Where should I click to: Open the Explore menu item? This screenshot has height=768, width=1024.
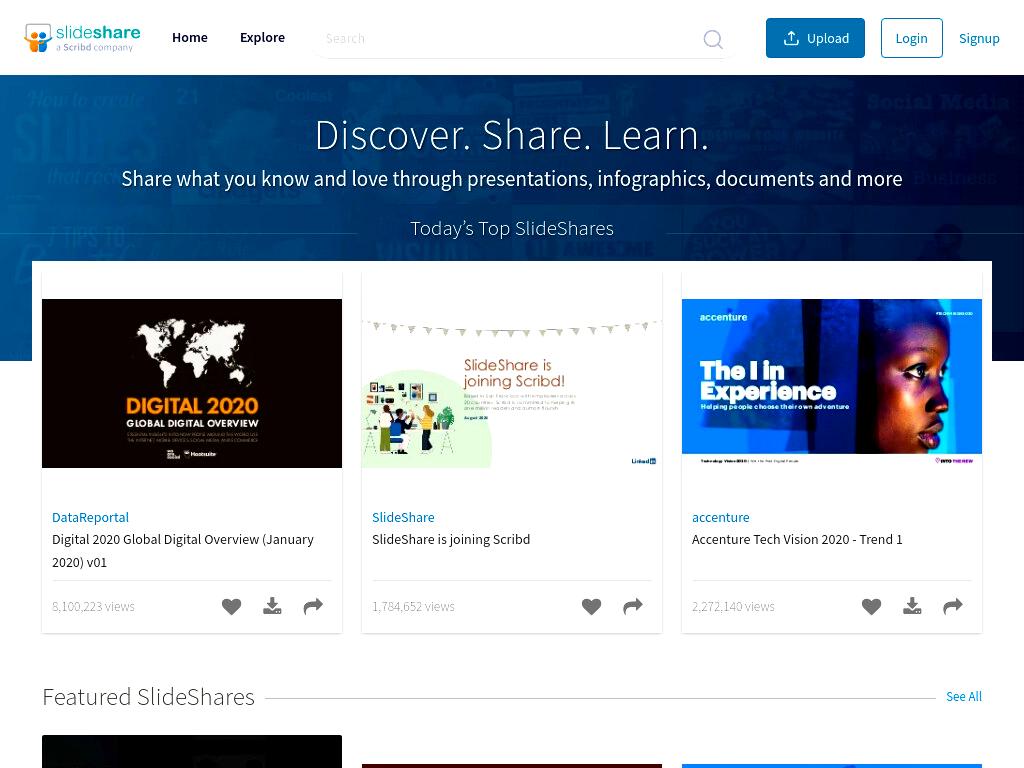tap(263, 38)
